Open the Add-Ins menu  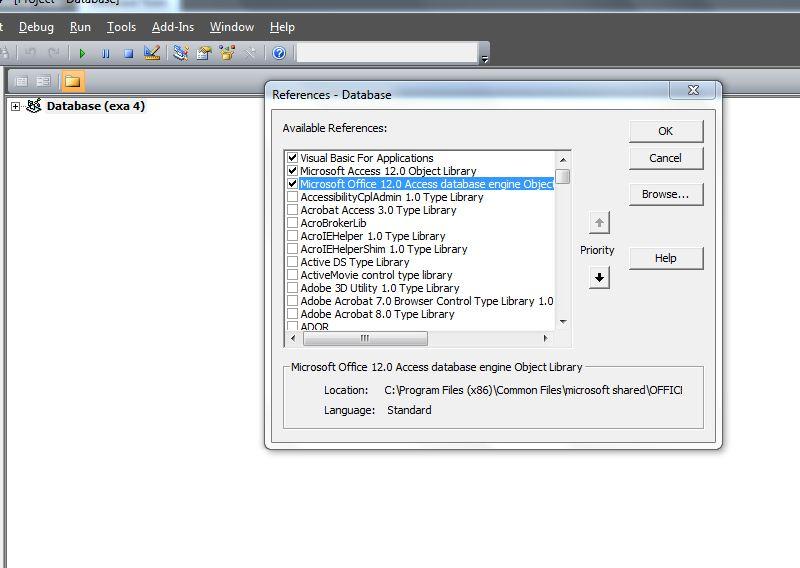[173, 27]
